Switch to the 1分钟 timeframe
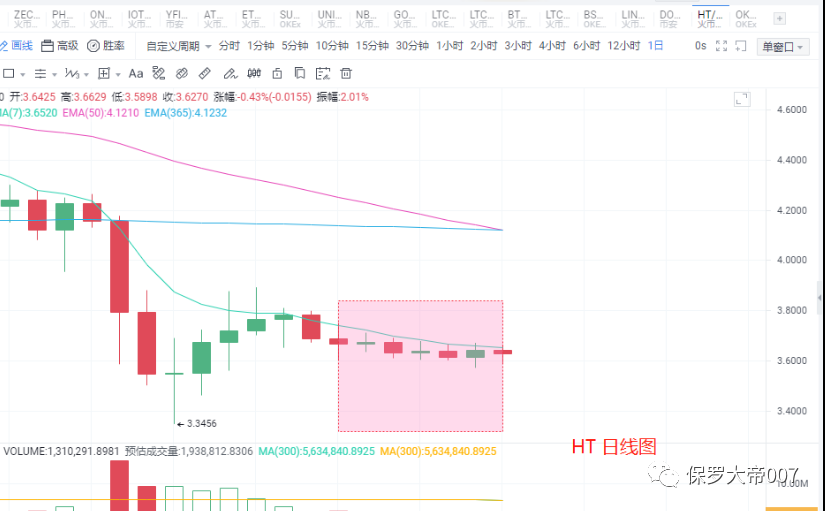Image resolution: width=825 pixels, height=511 pixels. pyautogui.click(x=261, y=46)
